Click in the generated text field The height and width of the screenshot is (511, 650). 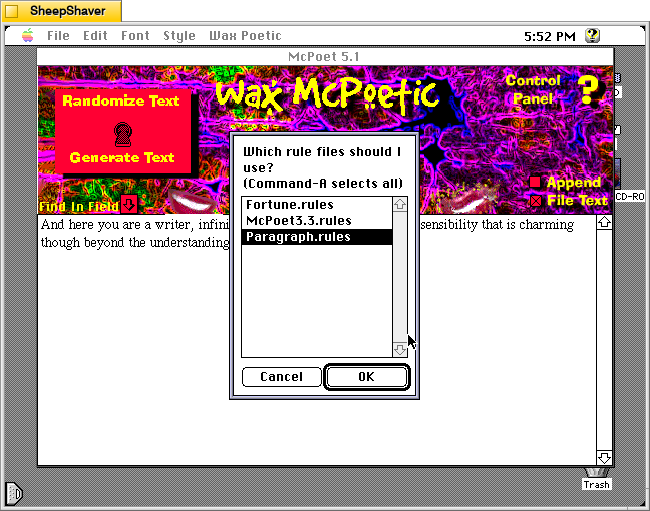pyautogui.click(x=317, y=340)
